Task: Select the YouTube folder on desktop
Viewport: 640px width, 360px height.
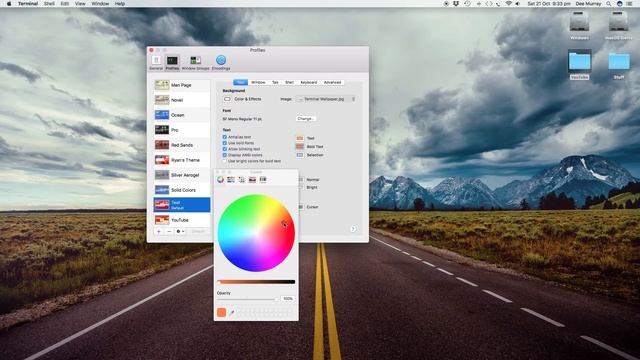Action: [580, 64]
